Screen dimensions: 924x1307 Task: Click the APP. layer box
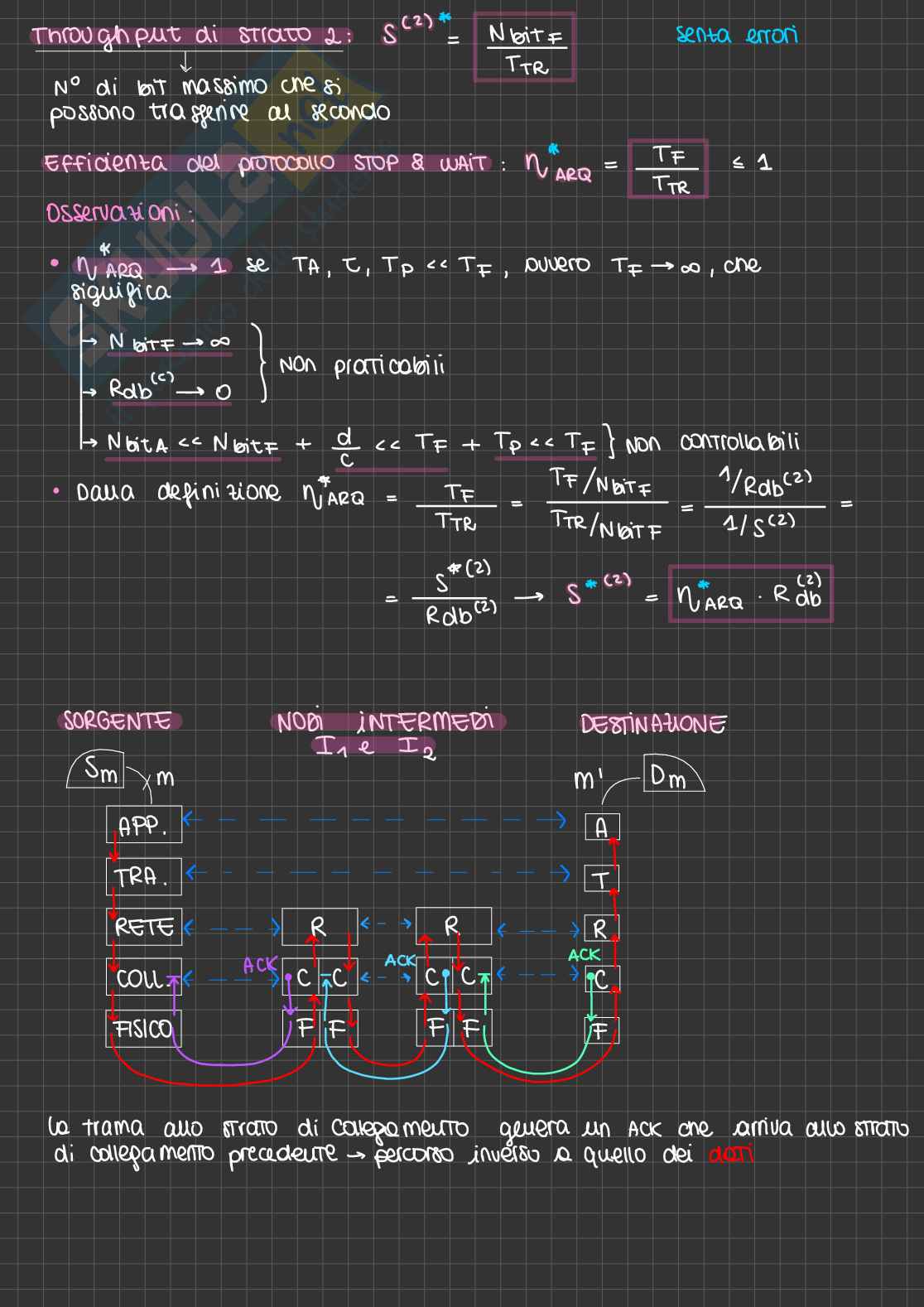pyautogui.click(x=143, y=825)
